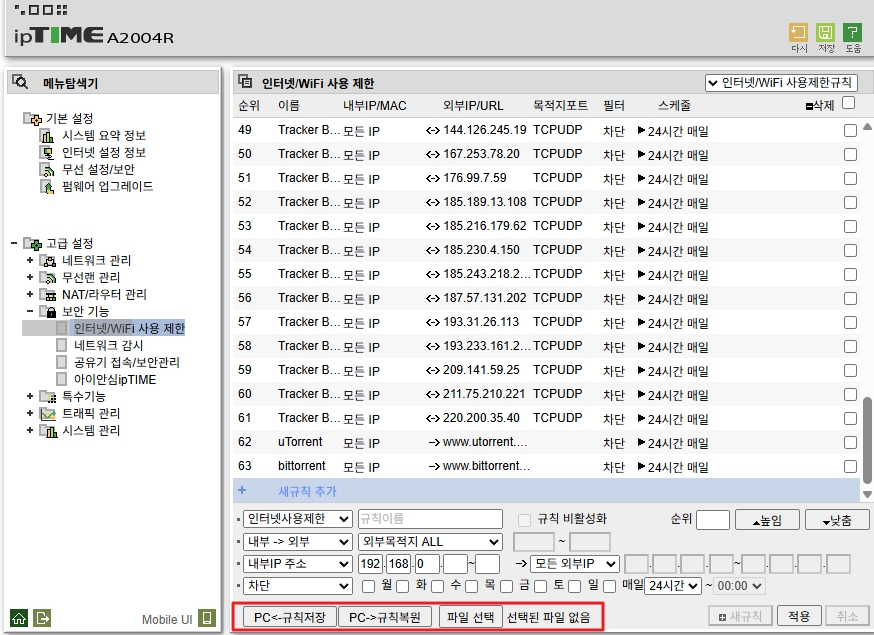Click the PC<-규칙저장 button

tap(289, 618)
